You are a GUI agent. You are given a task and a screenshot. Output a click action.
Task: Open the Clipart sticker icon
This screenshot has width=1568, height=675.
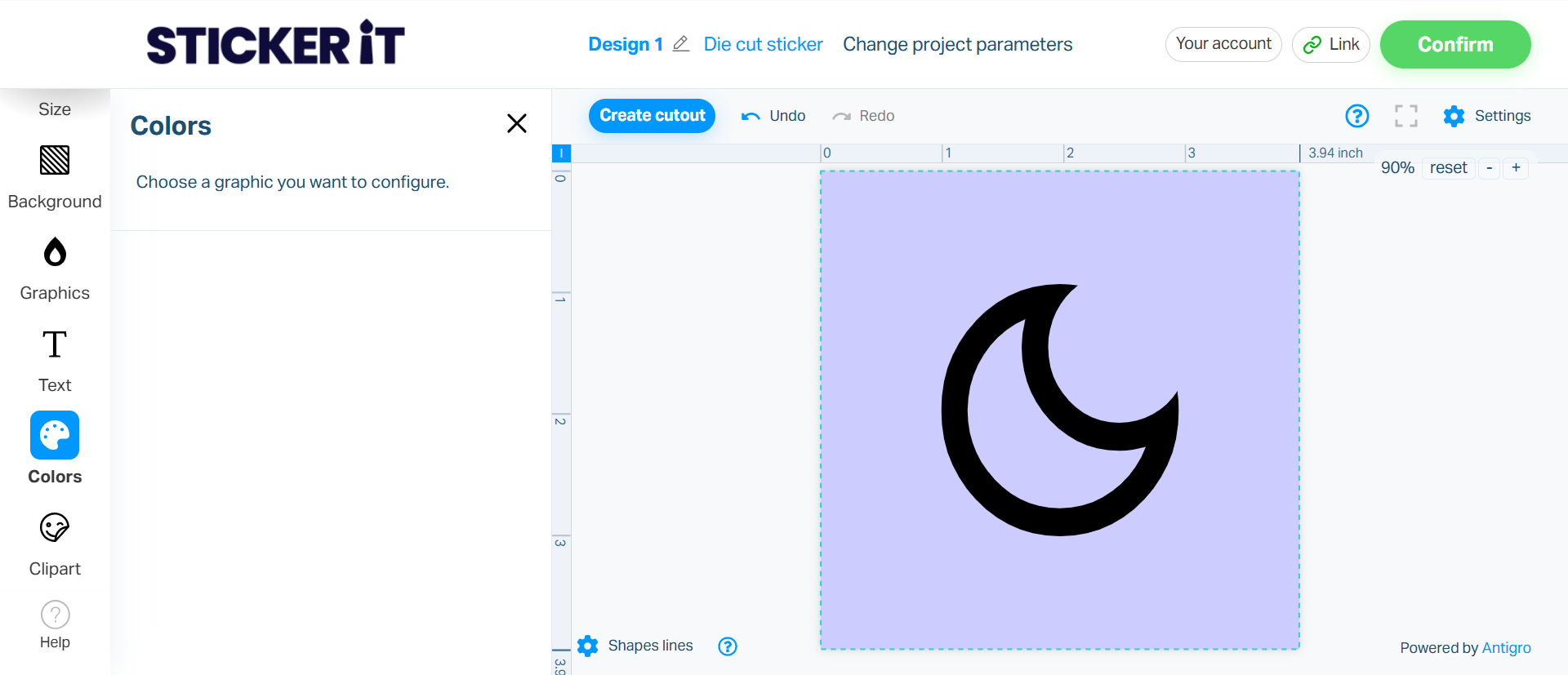(x=55, y=527)
